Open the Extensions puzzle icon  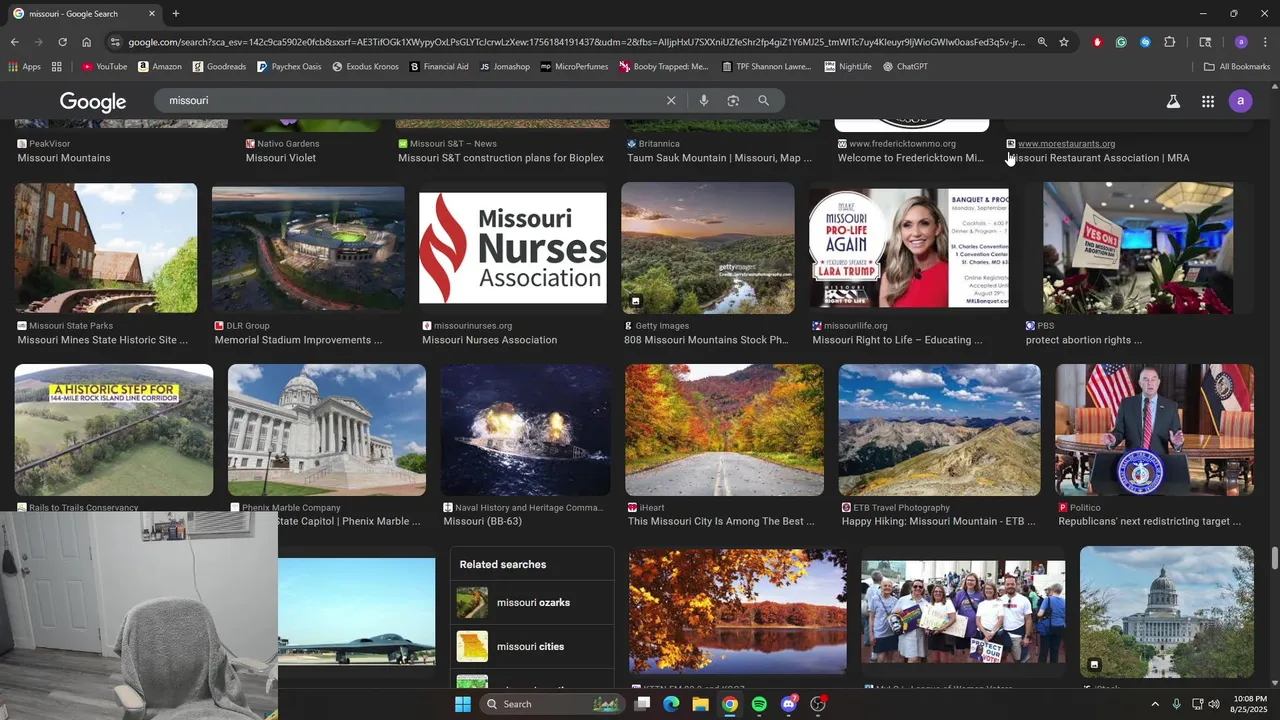[x=1170, y=42]
